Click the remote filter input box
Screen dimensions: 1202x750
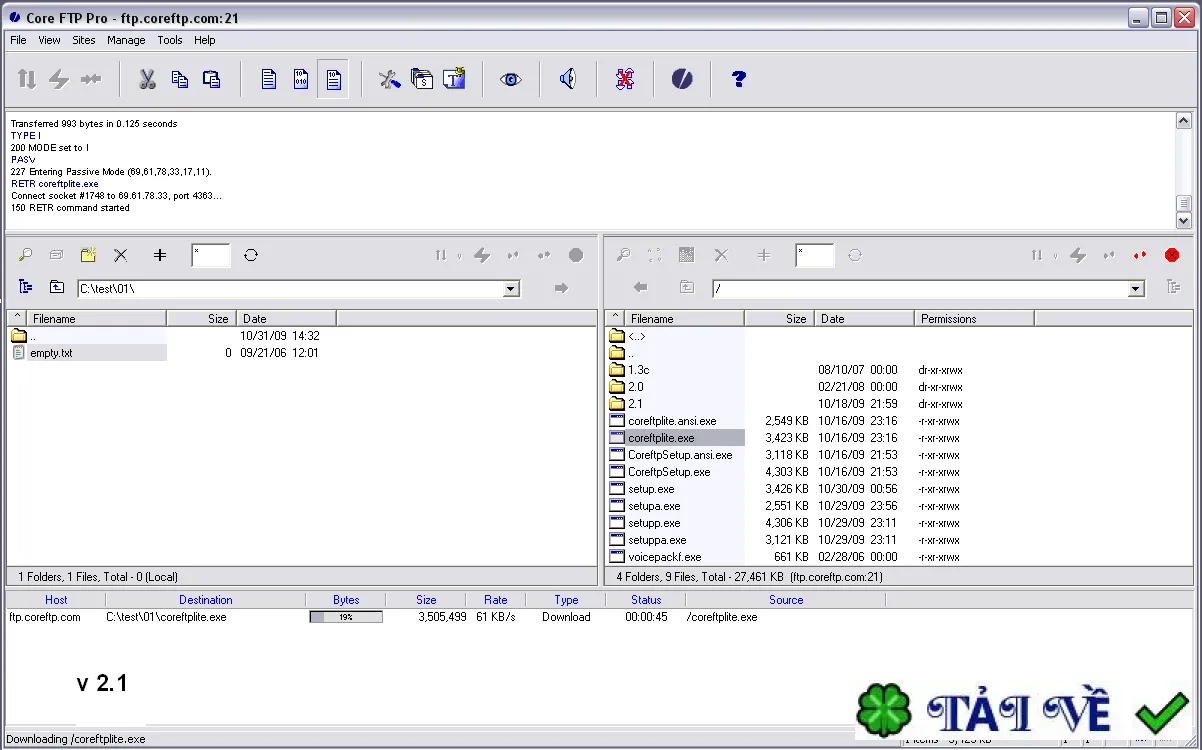[x=815, y=256]
